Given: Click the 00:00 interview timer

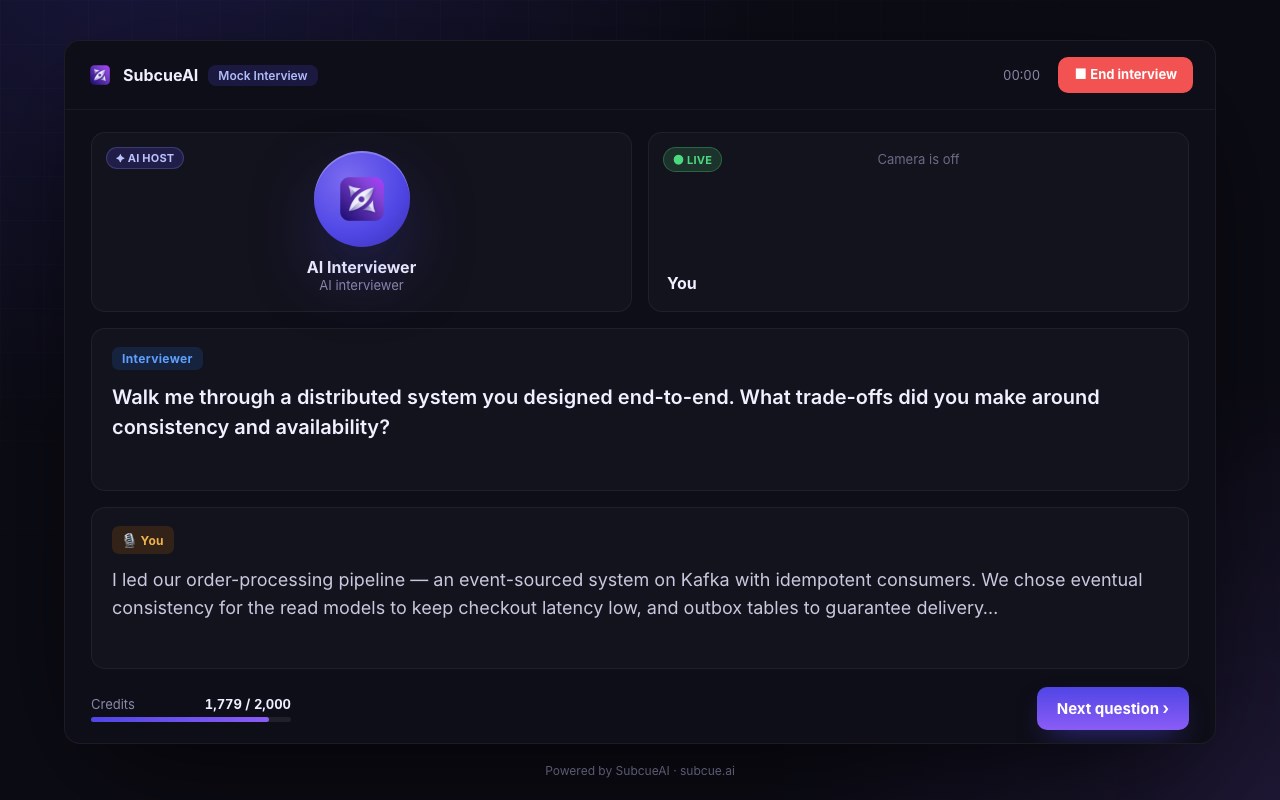Looking at the screenshot, I should (x=1021, y=75).
